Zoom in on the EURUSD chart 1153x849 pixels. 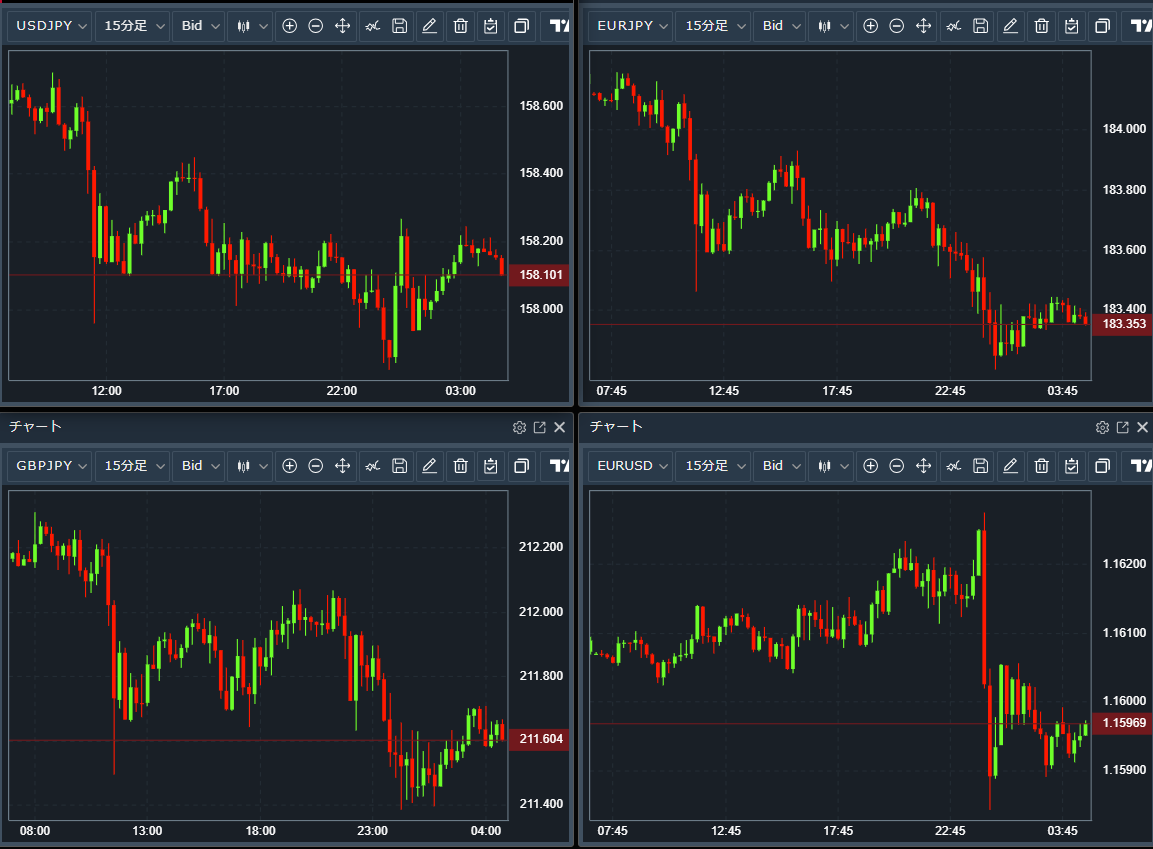[871, 466]
